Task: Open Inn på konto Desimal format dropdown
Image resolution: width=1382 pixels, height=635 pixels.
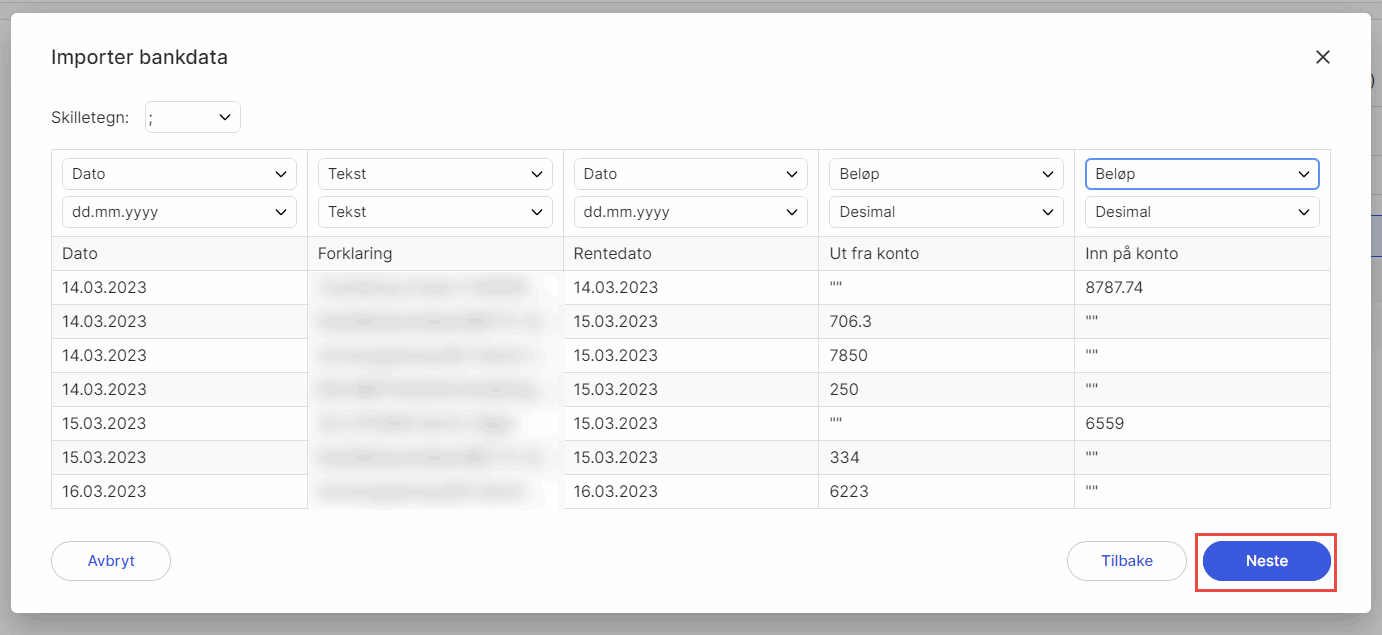Action: (x=1201, y=212)
